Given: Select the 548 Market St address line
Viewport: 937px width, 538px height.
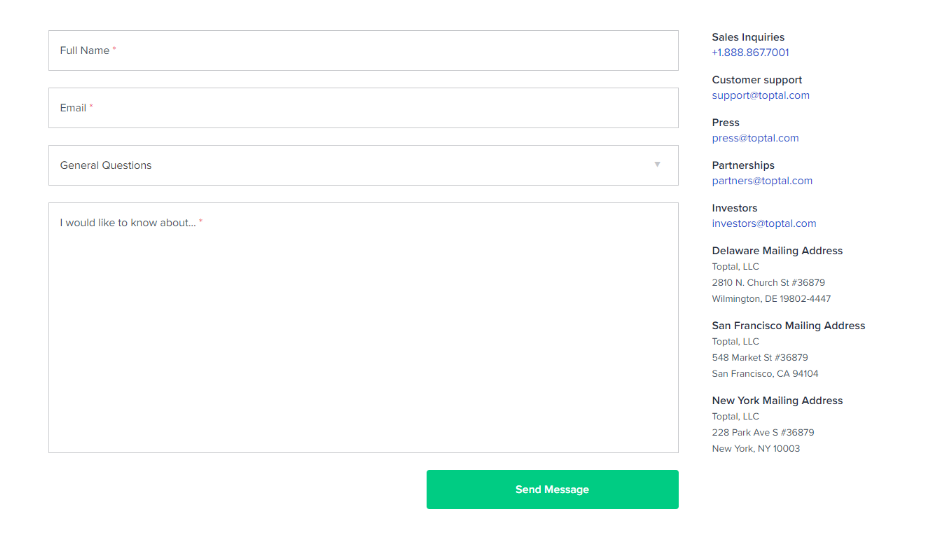Looking at the screenshot, I should [760, 357].
